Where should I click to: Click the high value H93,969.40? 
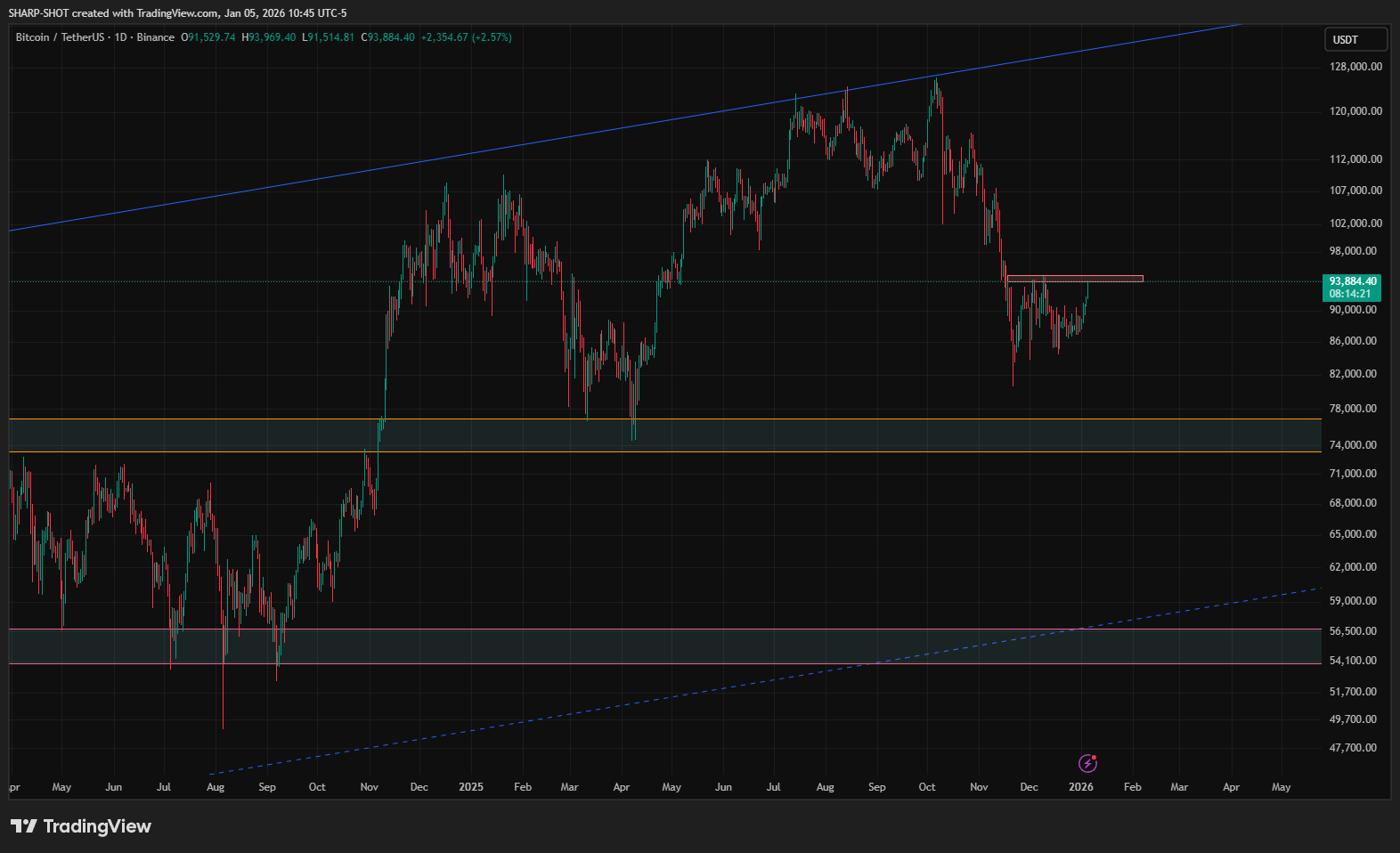click(269, 37)
